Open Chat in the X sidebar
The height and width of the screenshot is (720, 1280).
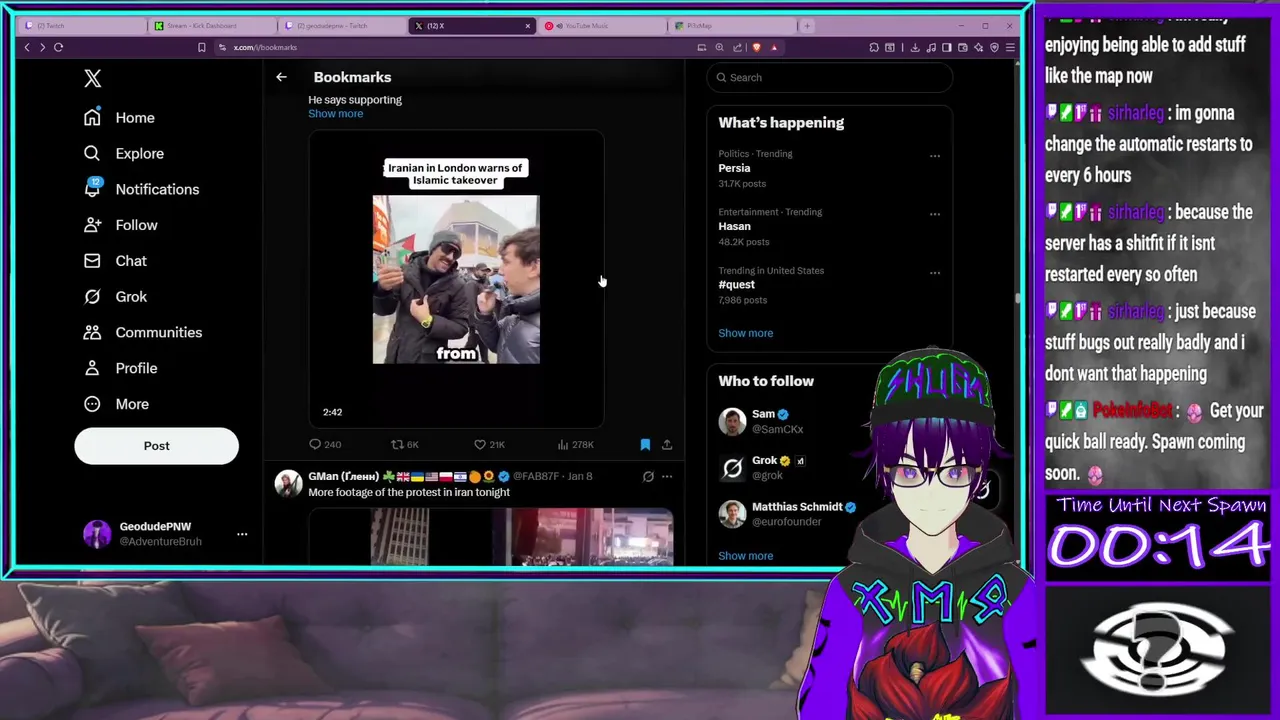[115, 261]
